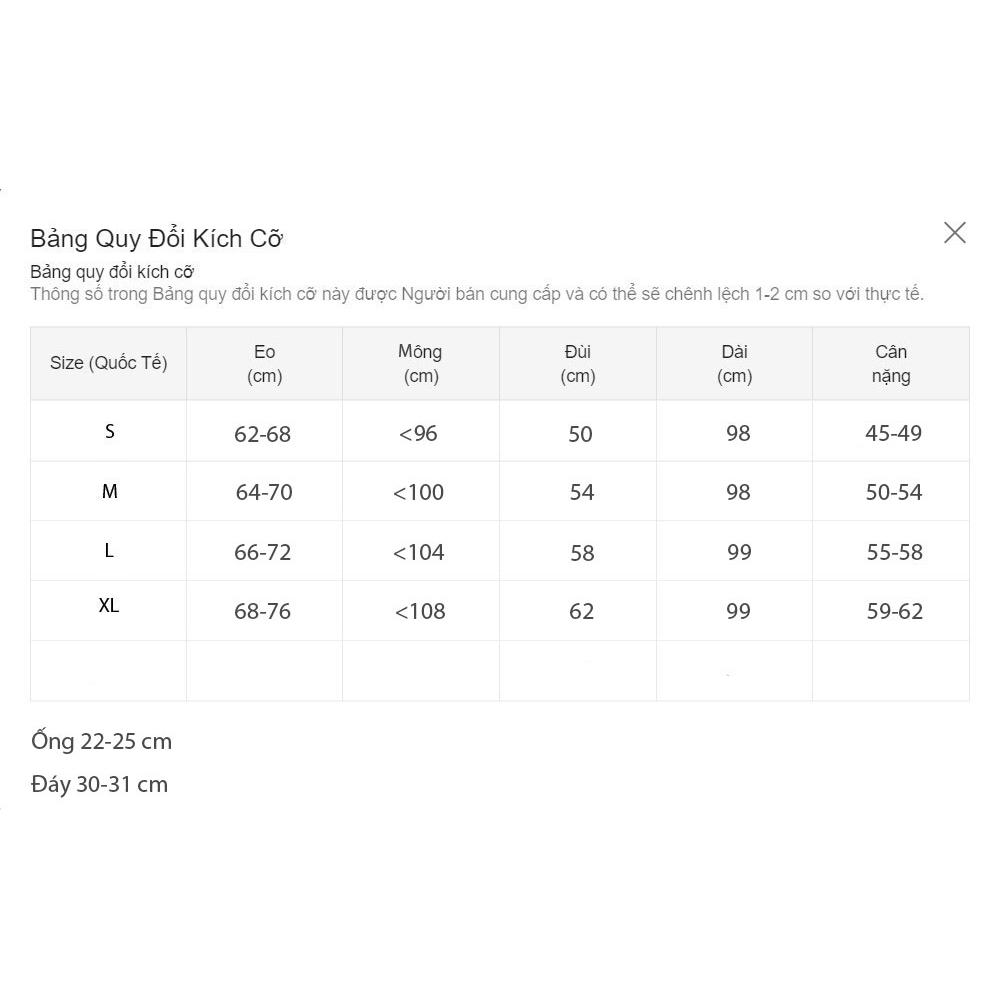Click the 45-49 weight value cell
Screen dimensions: 998x998
tap(891, 431)
